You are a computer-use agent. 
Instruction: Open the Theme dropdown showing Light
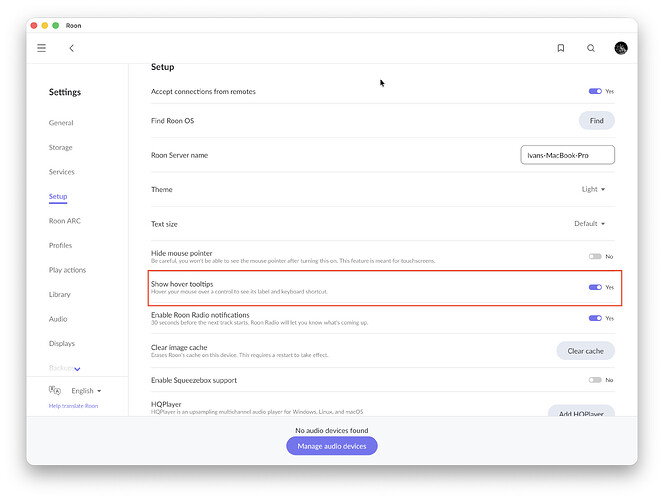pyautogui.click(x=593, y=189)
